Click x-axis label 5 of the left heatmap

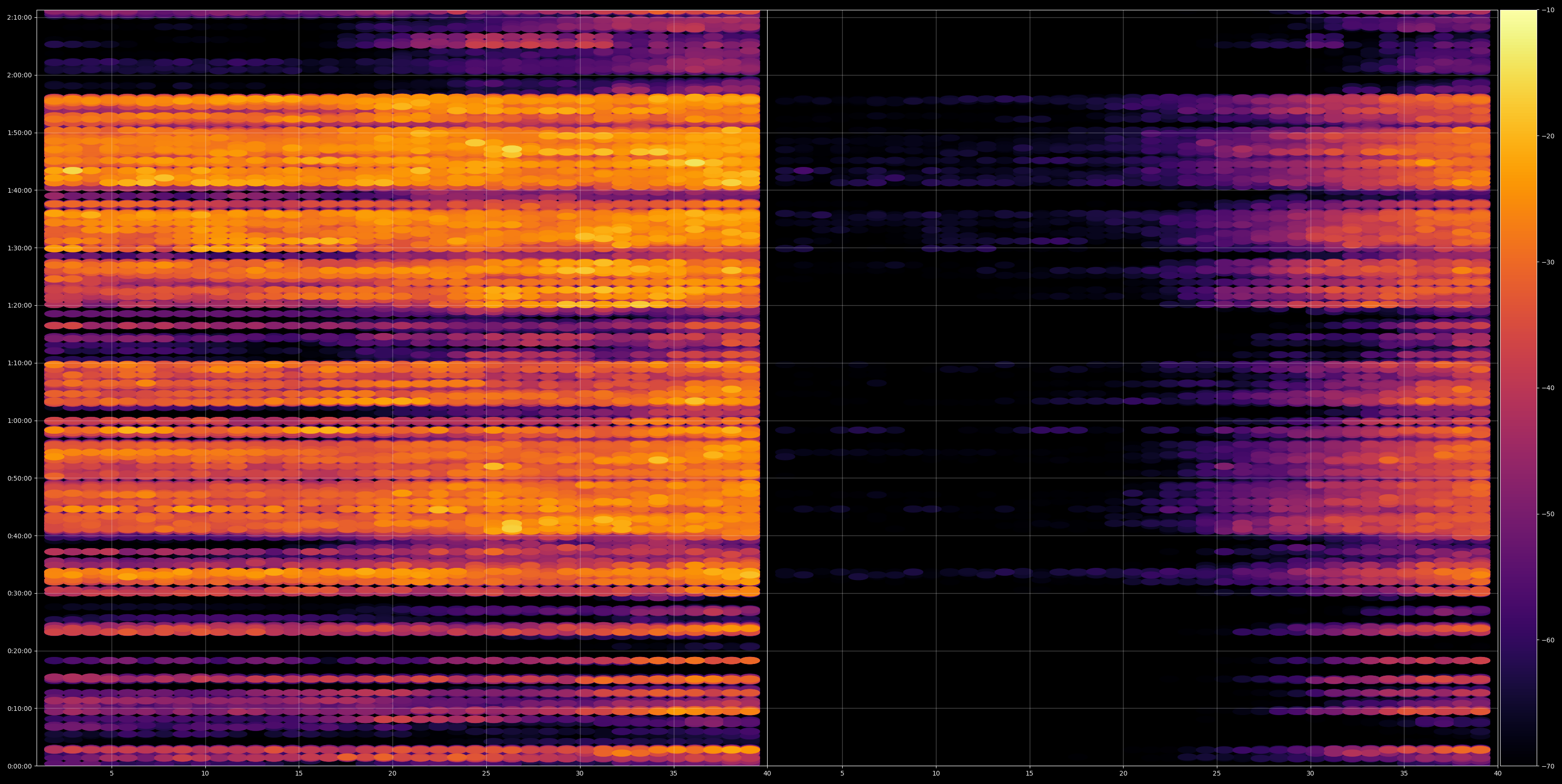click(112, 774)
